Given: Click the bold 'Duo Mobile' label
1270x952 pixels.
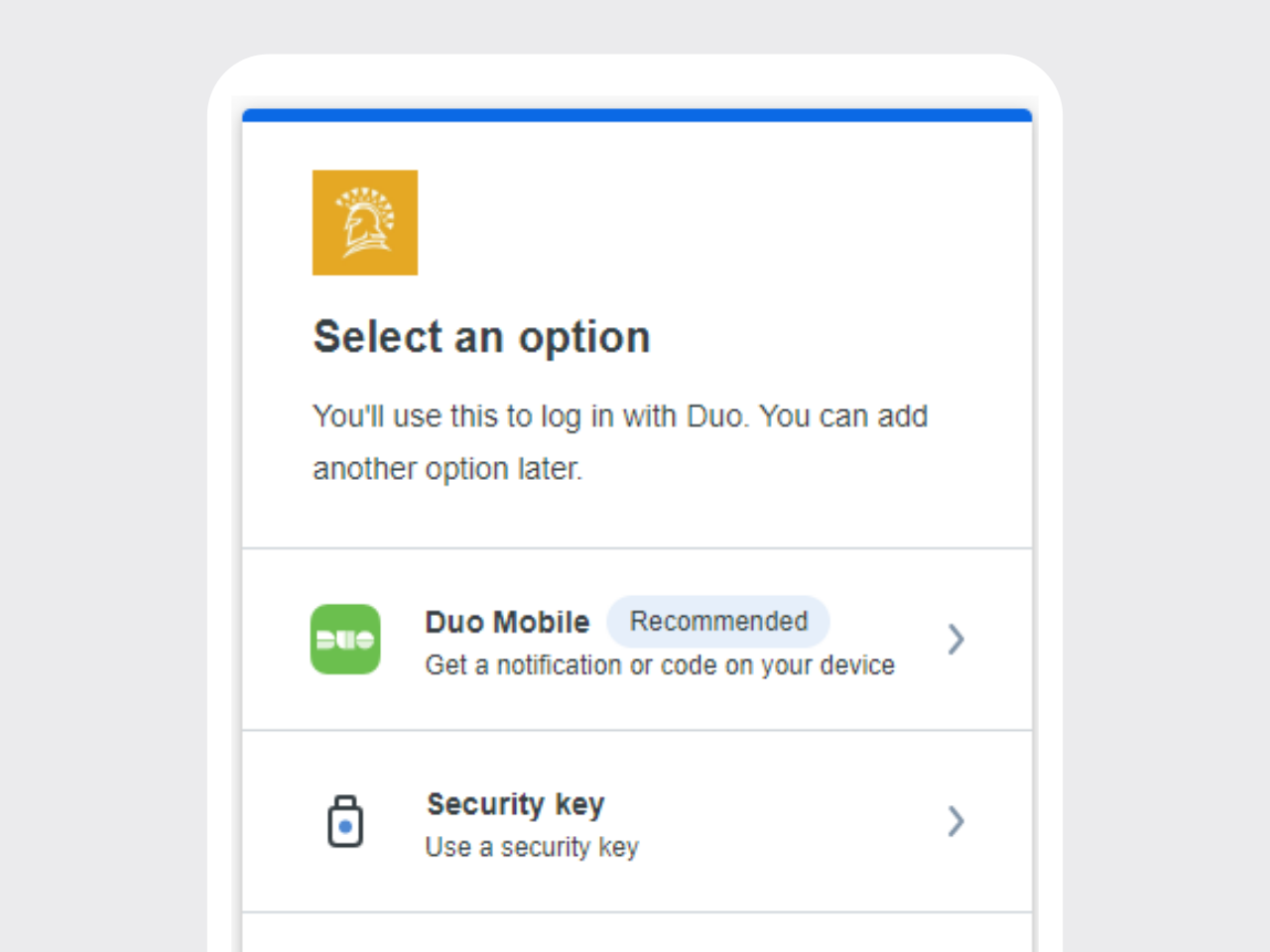Looking at the screenshot, I should click(507, 622).
